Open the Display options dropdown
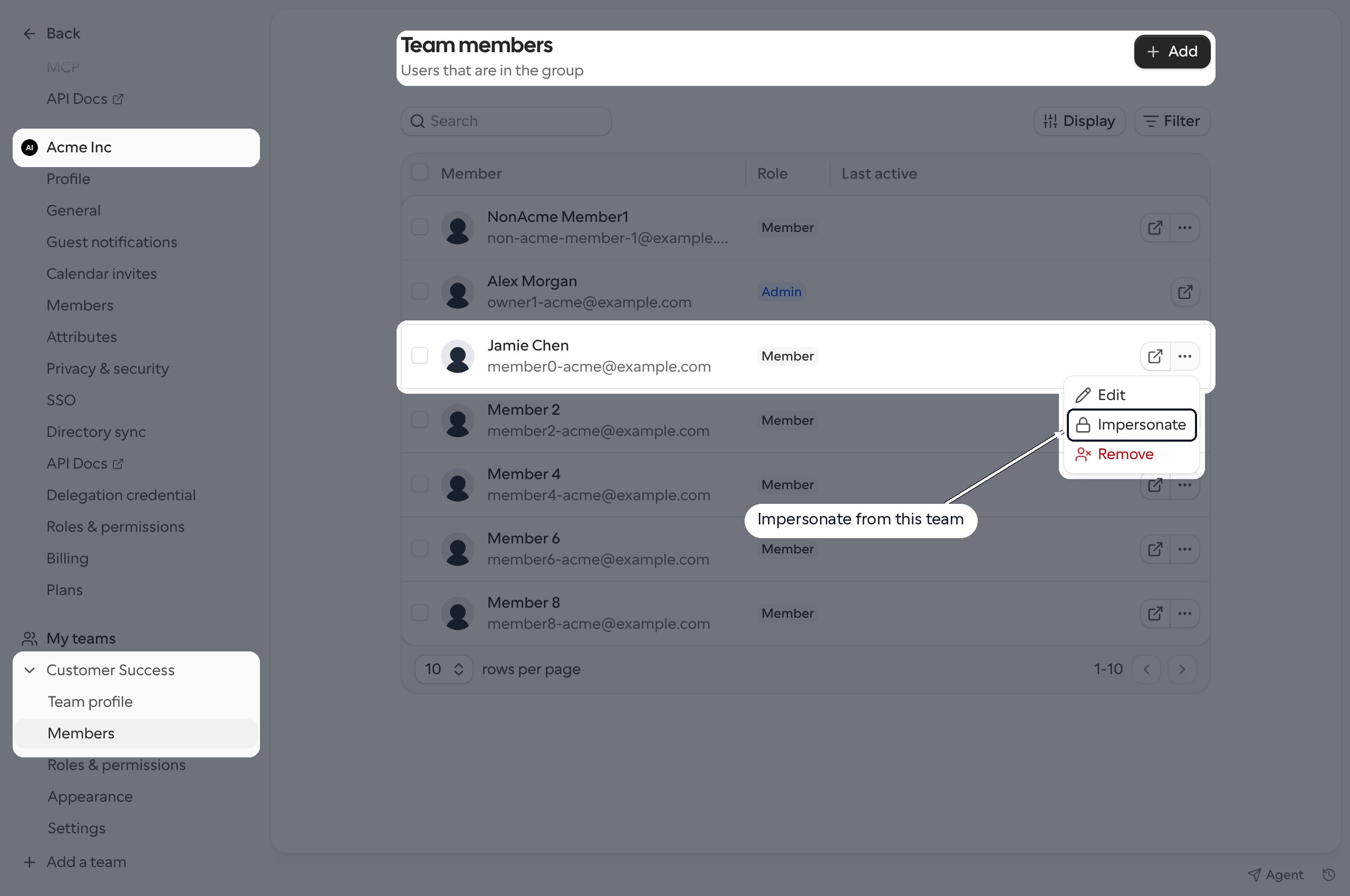 [1079, 121]
